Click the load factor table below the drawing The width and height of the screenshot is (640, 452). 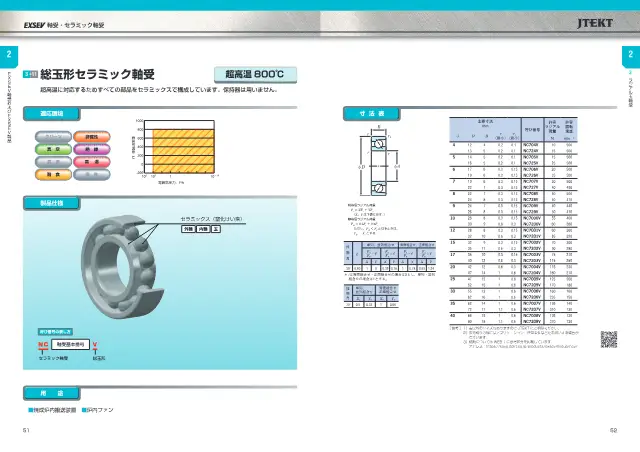tap(390, 256)
